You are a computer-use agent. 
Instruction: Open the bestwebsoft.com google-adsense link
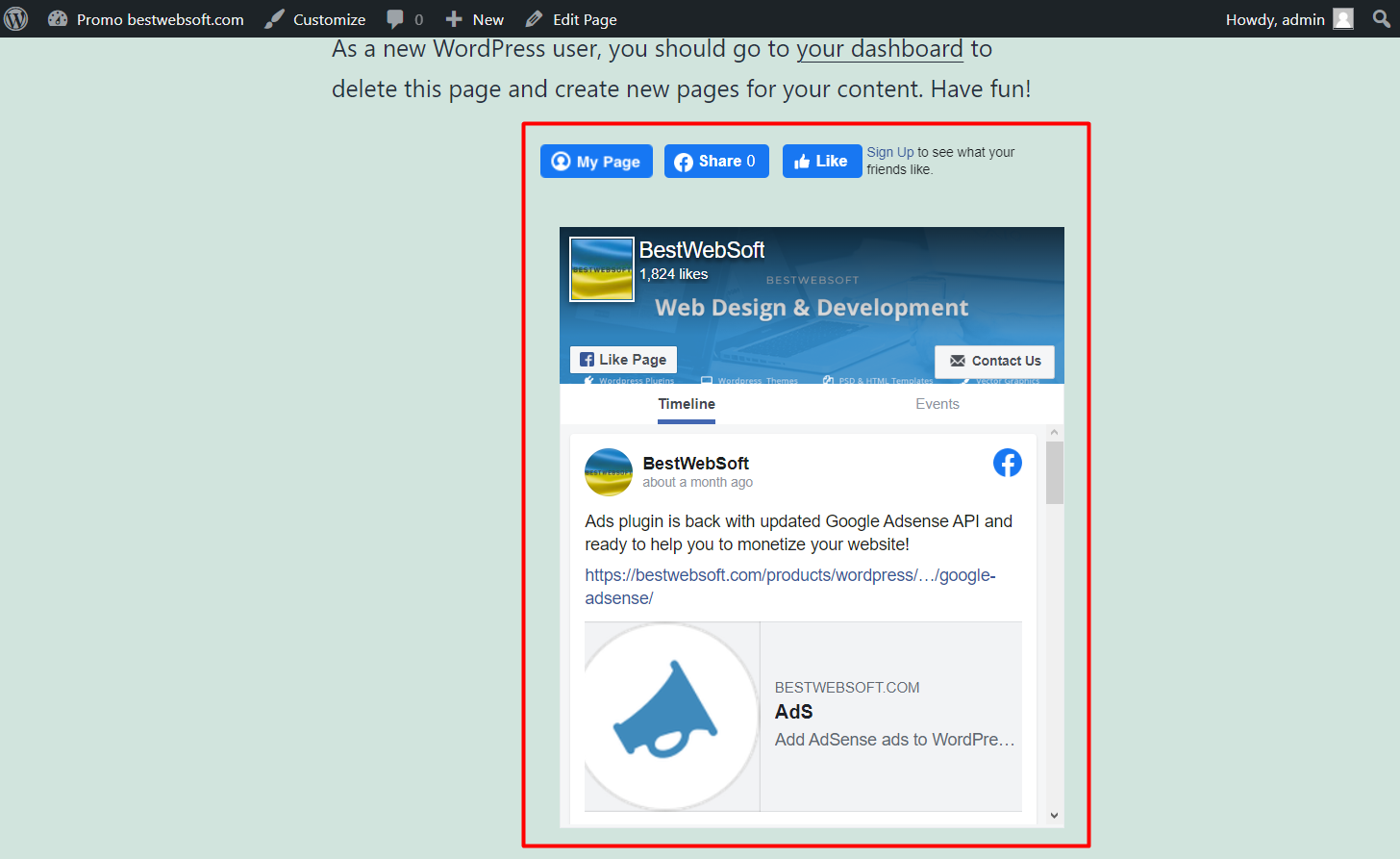click(x=790, y=587)
